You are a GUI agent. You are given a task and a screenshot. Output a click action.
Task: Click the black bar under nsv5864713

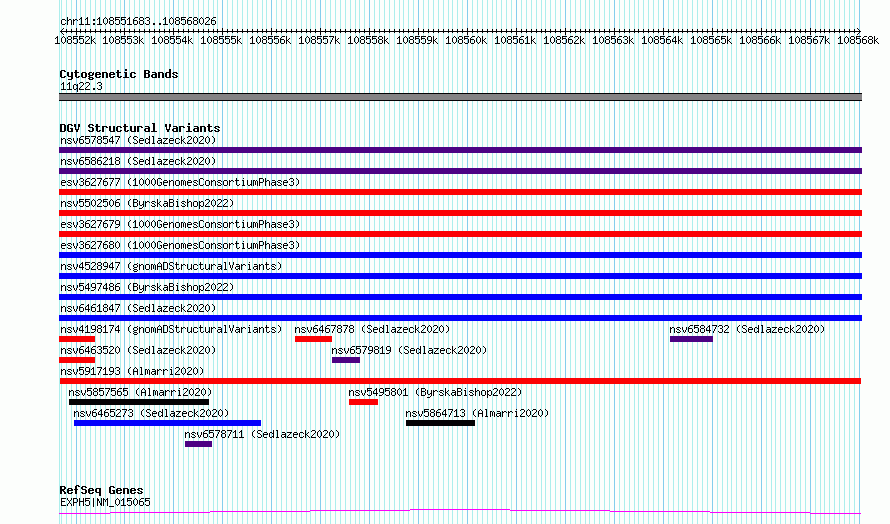[x=440, y=423]
